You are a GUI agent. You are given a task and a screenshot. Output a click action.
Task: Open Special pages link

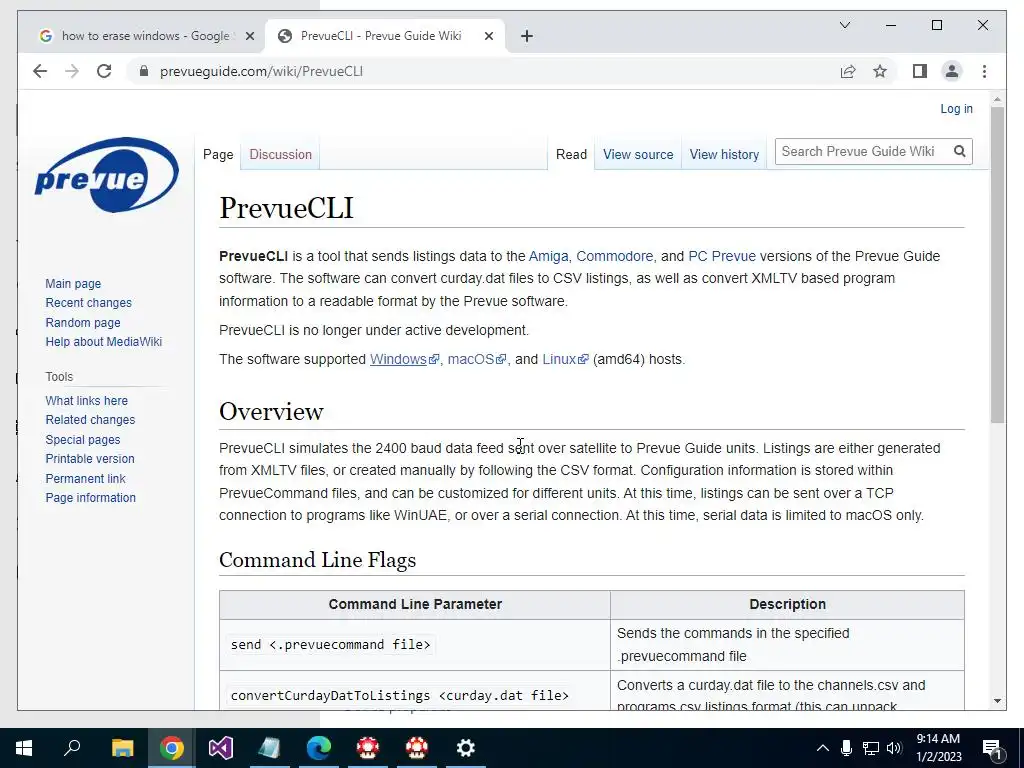click(82, 440)
